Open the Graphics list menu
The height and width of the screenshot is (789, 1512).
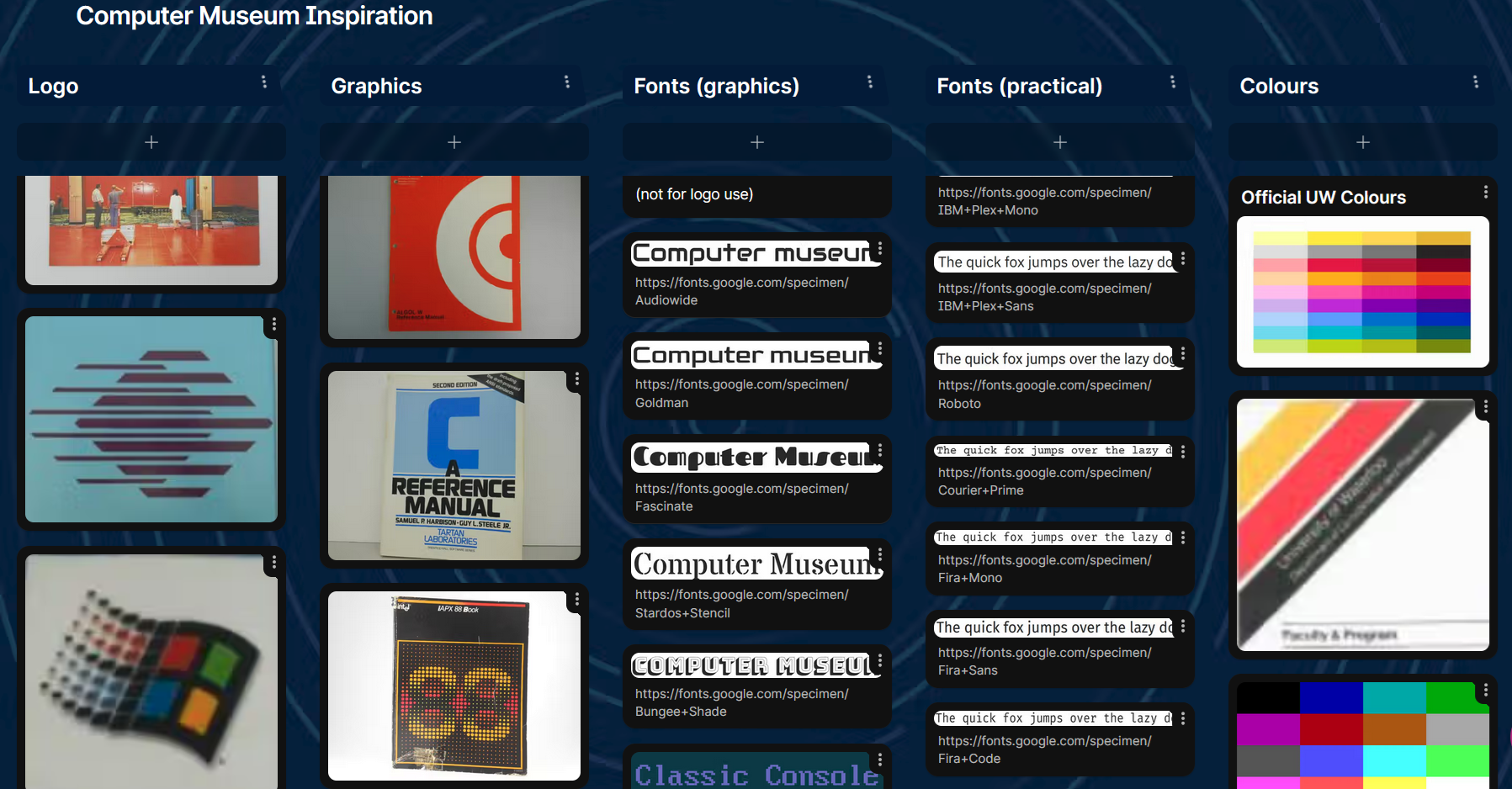[567, 82]
